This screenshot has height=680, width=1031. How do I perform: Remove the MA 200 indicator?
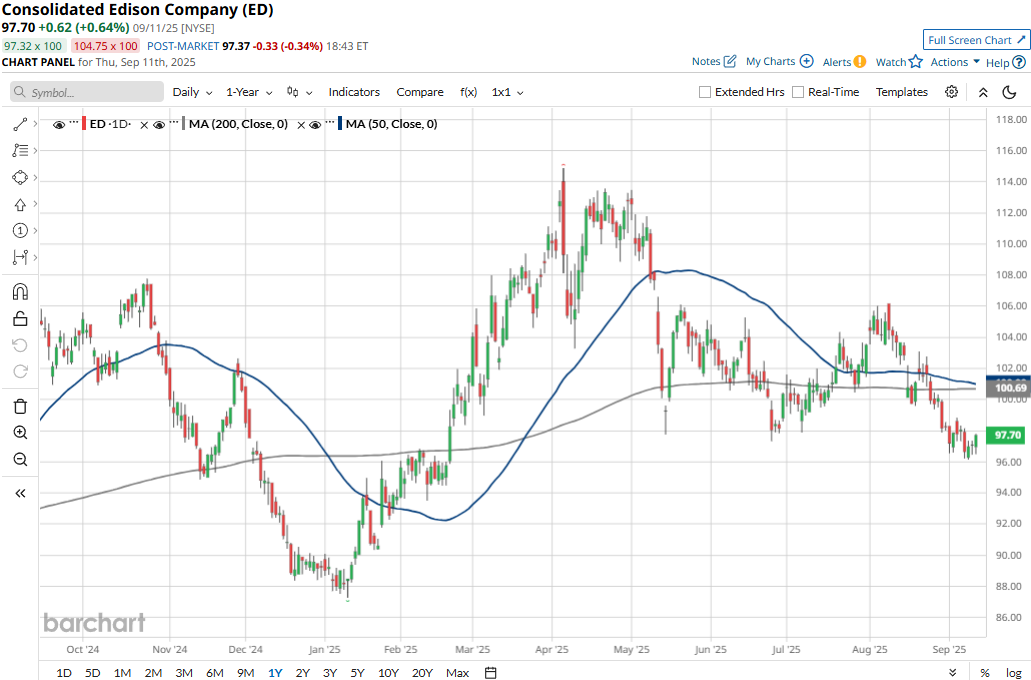coord(301,124)
